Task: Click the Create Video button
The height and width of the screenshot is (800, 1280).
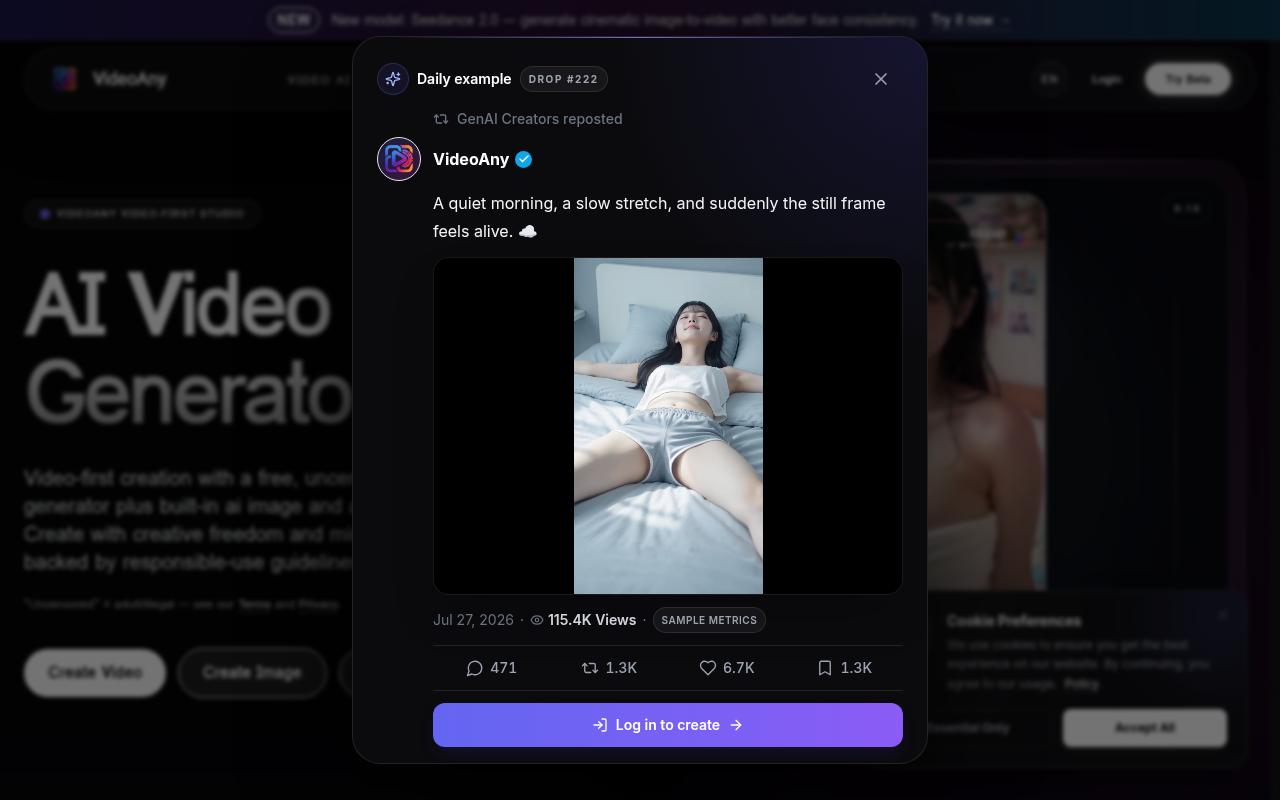Action: pyautogui.click(x=95, y=672)
